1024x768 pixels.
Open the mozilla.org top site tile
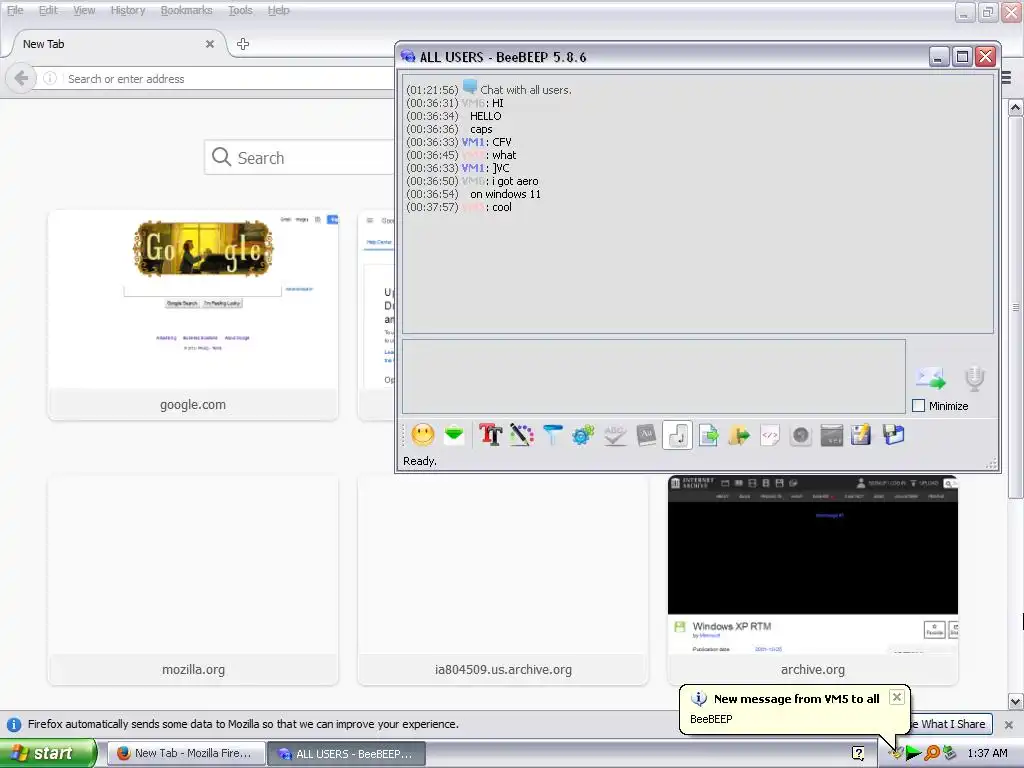click(193, 581)
